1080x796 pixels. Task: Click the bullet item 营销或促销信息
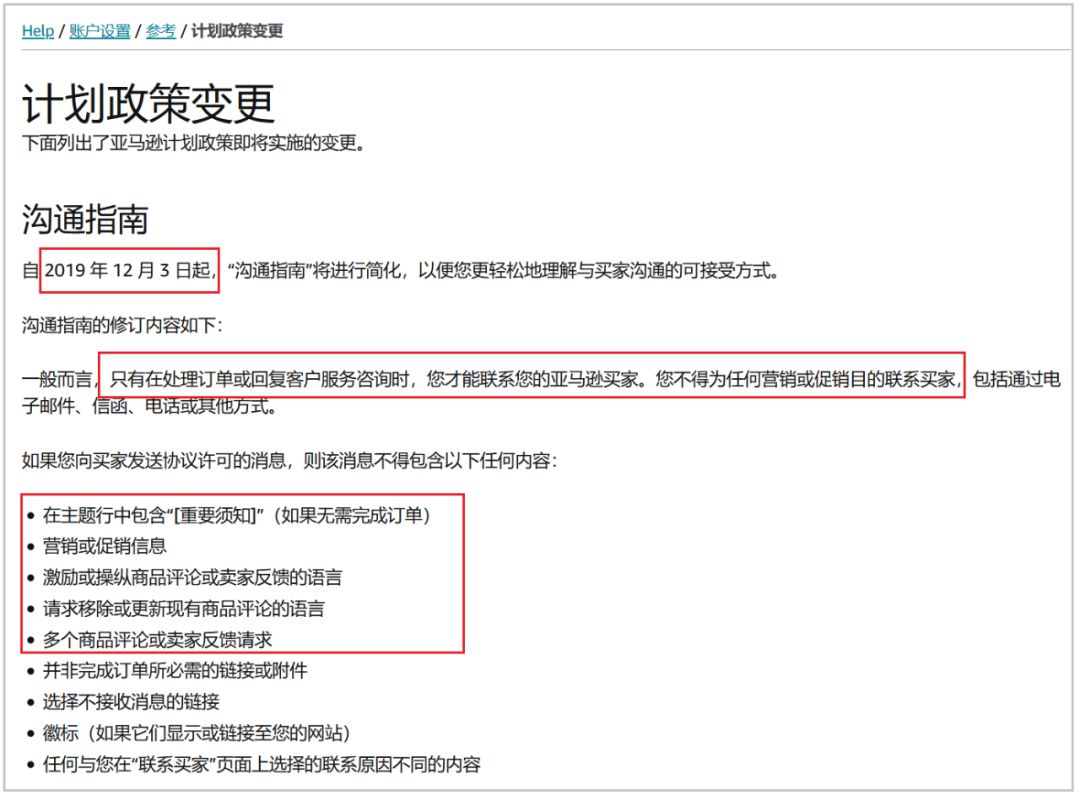[104, 546]
